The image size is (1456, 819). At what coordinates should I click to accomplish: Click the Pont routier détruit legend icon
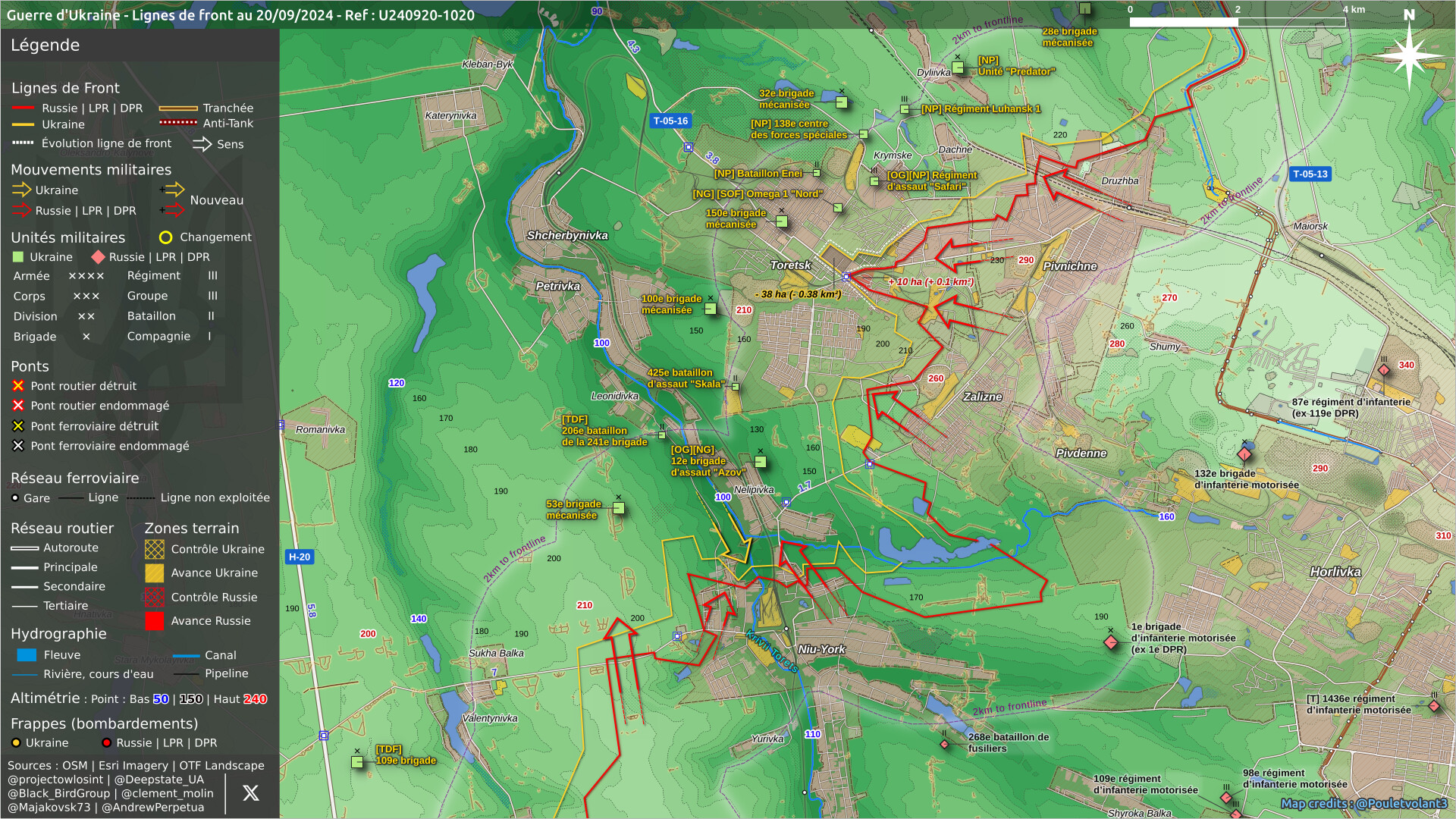pyautogui.click(x=18, y=386)
